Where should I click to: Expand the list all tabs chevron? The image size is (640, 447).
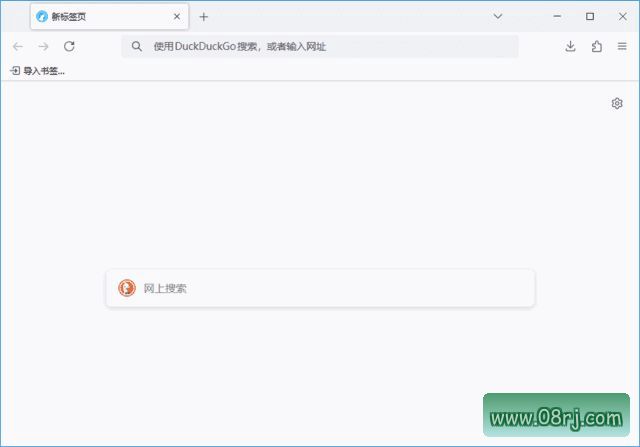pyautogui.click(x=498, y=16)
